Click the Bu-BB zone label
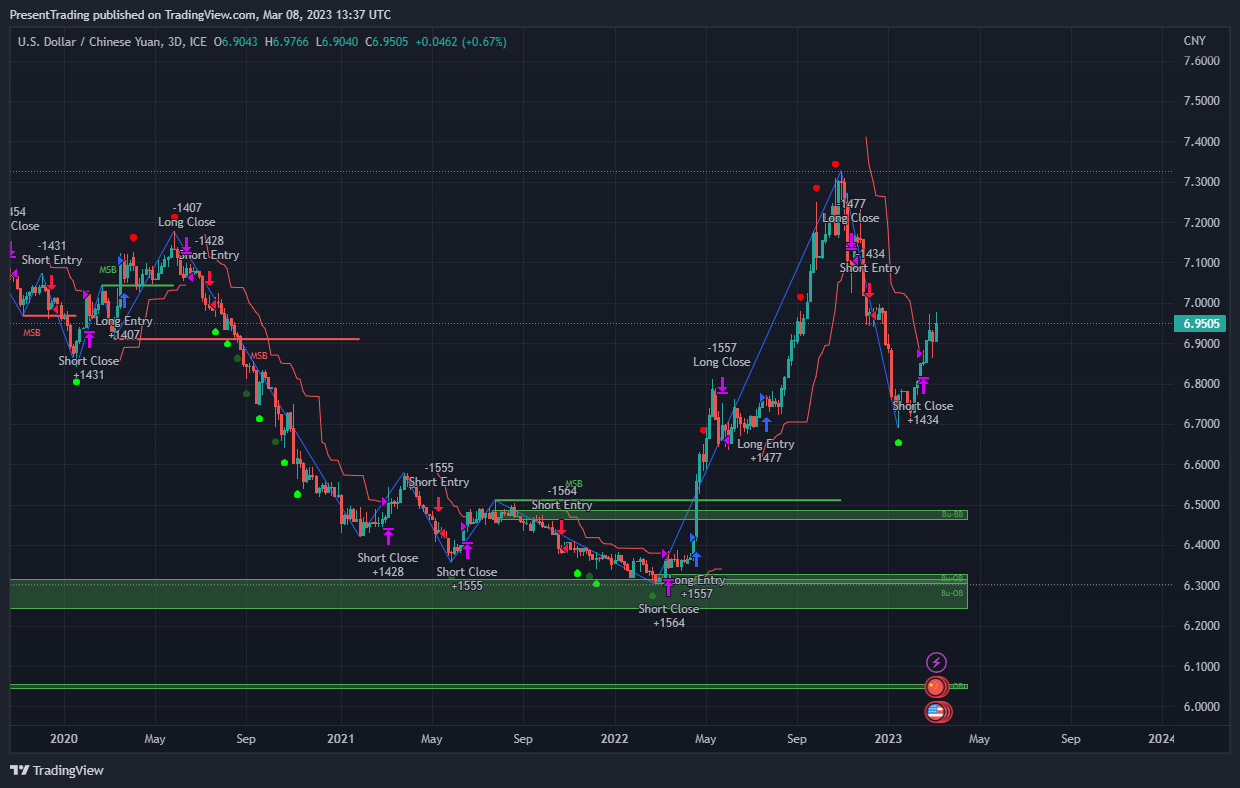This screenshot has width=1240, height=788. pos(952,514)
